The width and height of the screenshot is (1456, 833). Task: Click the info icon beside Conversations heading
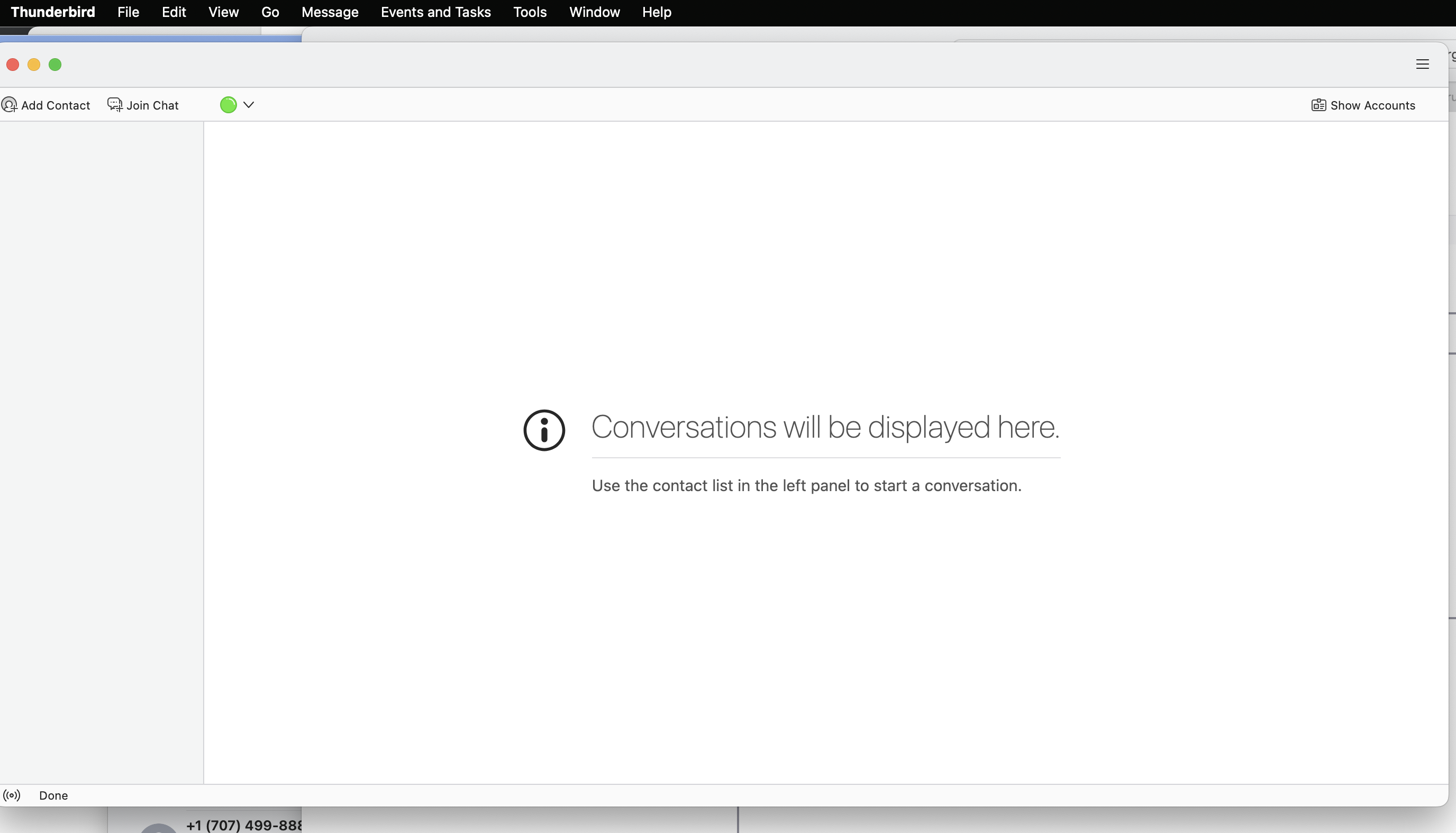pos(544,430)
